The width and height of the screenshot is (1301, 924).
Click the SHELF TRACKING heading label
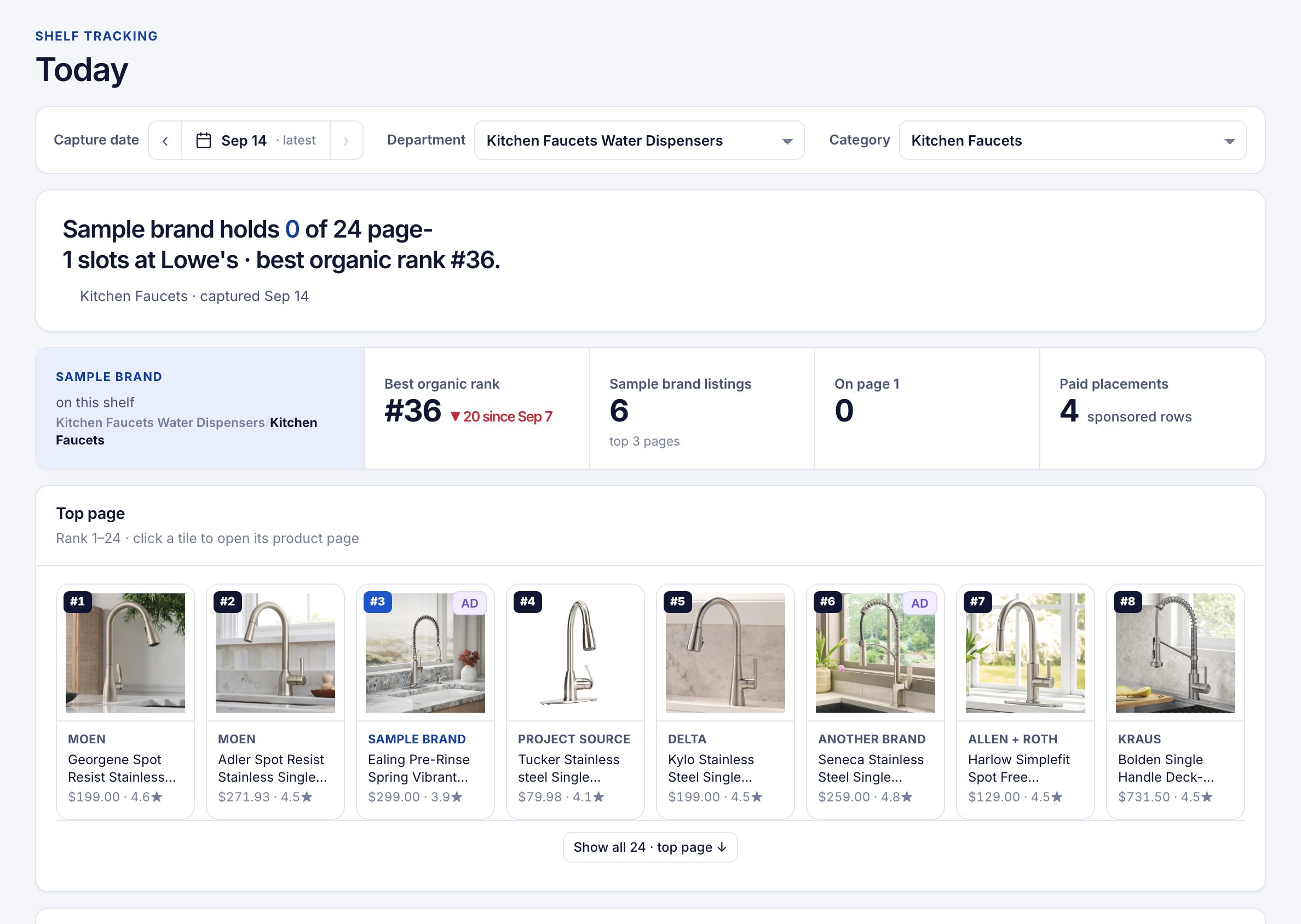tap(96, 36)
